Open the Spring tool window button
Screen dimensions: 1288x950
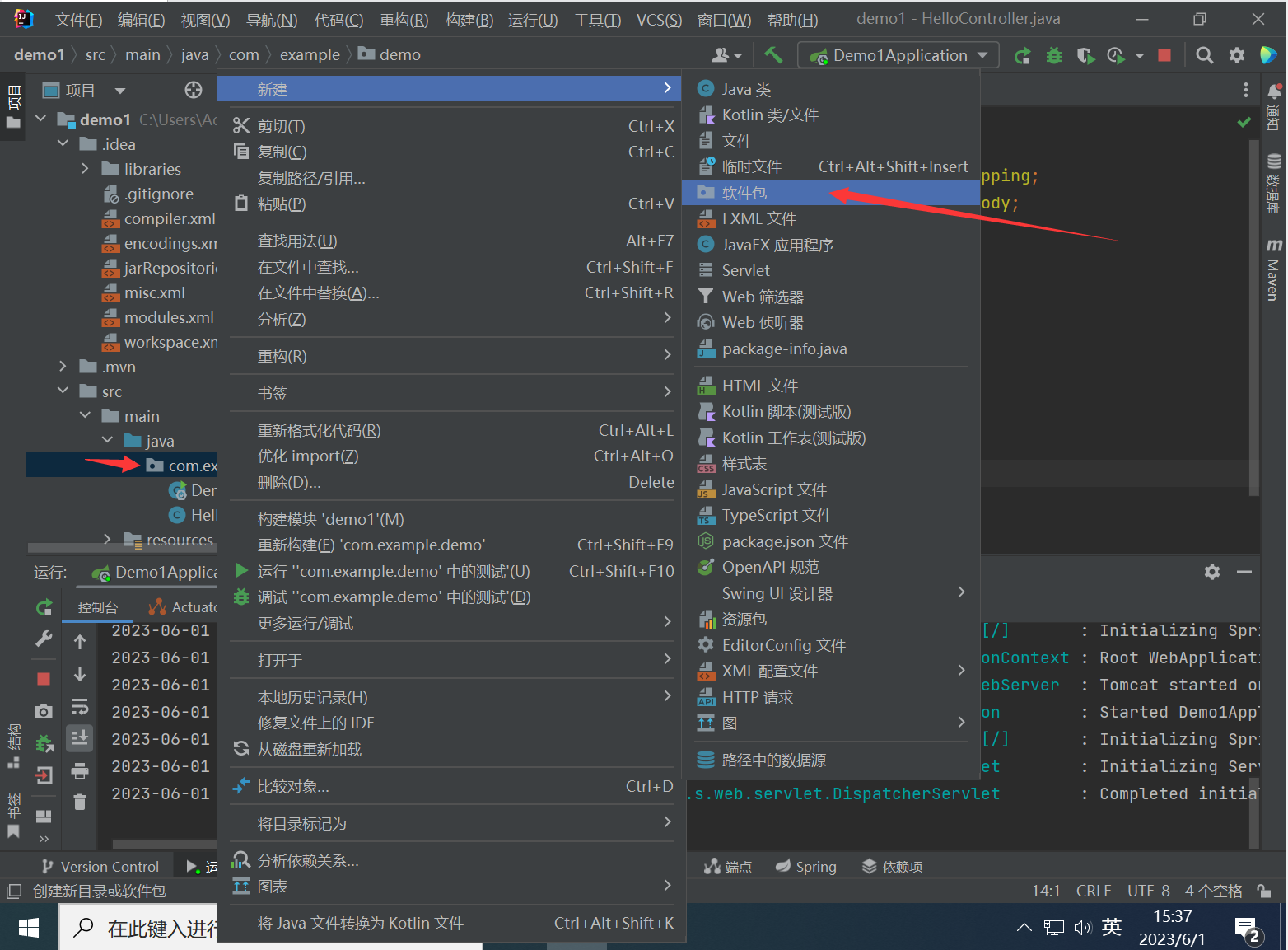(x=806, y=867)
